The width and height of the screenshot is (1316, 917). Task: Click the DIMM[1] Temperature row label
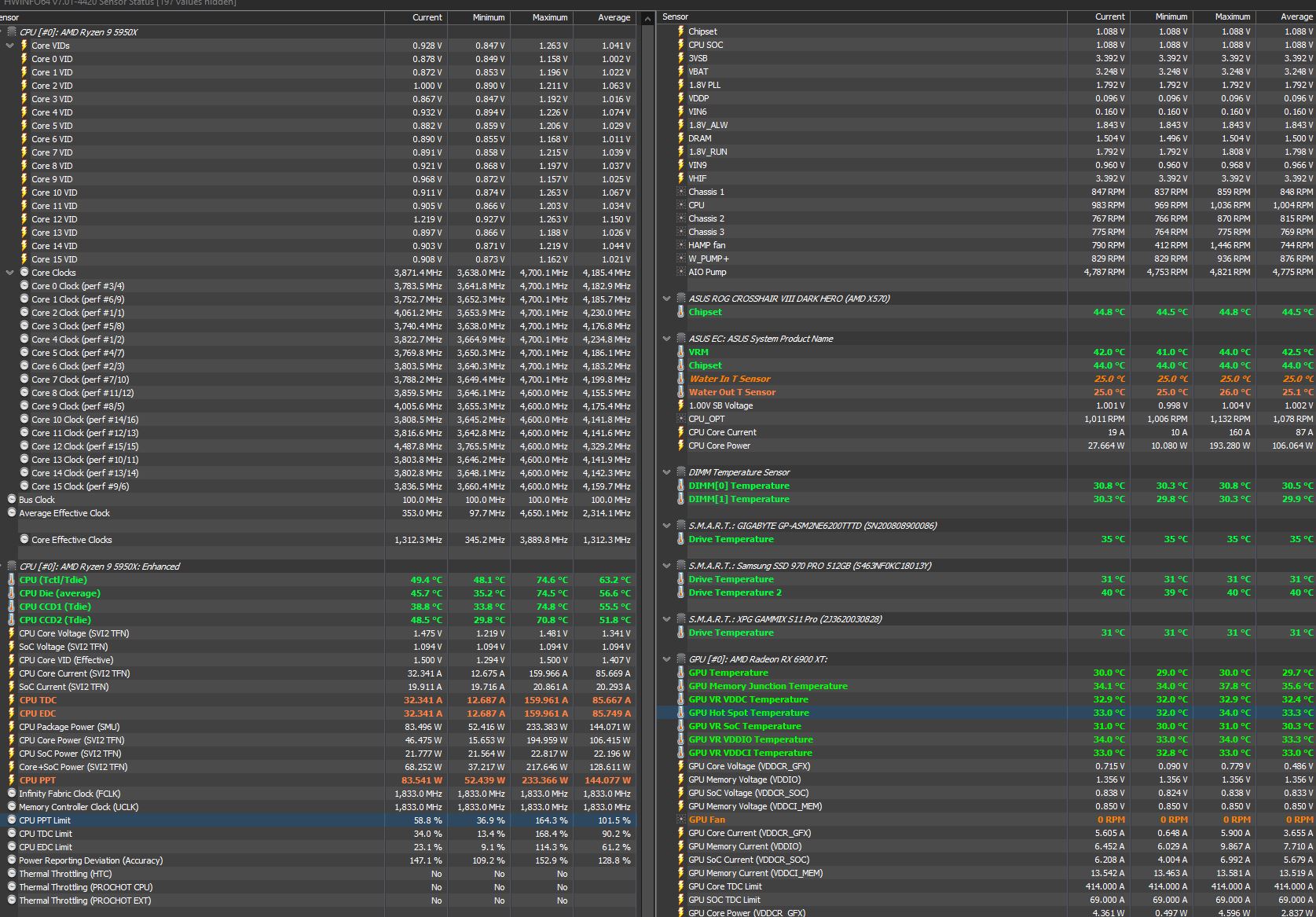click(x=739, y=499)
